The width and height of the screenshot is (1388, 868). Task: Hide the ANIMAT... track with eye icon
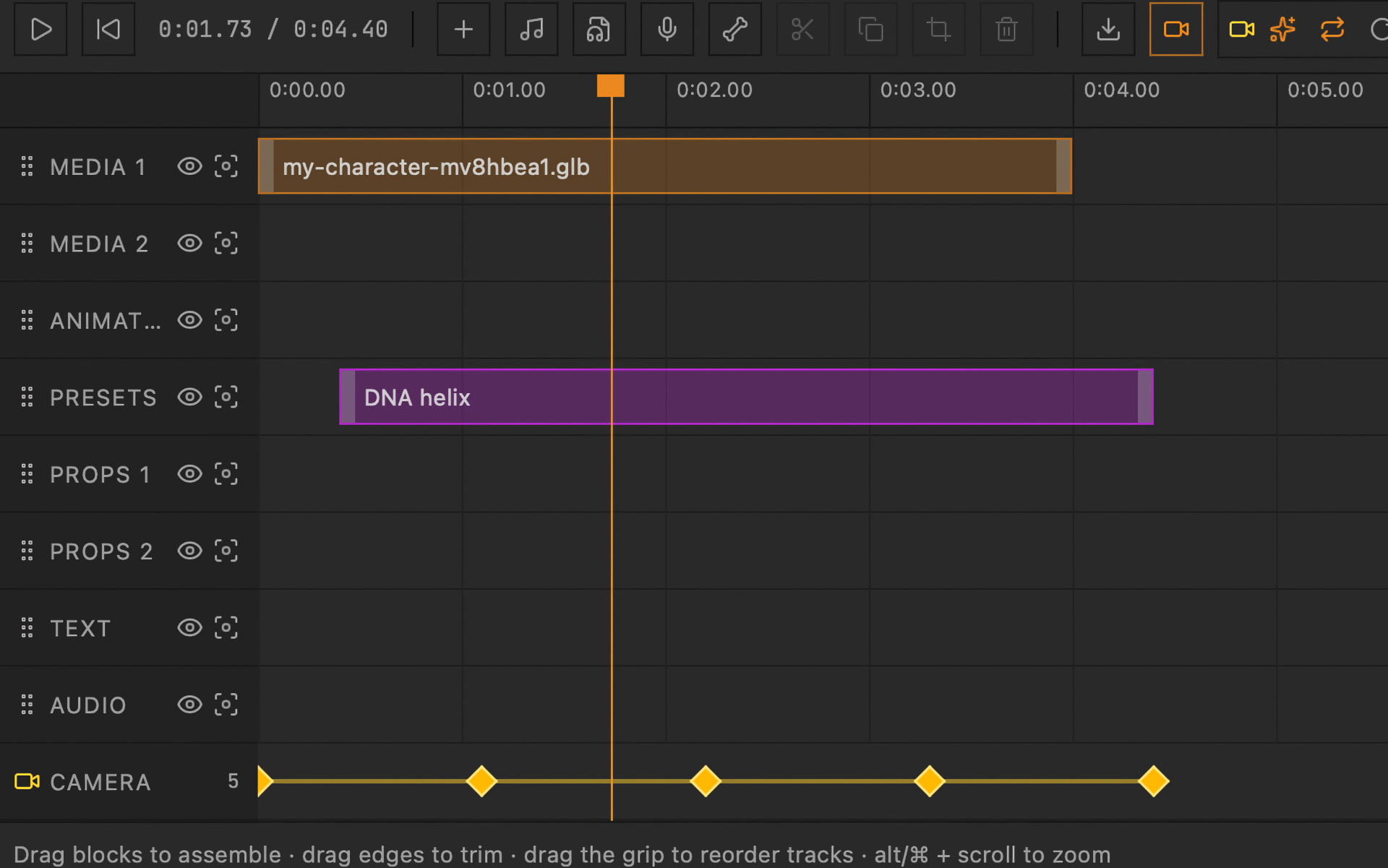(x=189, y=320)
